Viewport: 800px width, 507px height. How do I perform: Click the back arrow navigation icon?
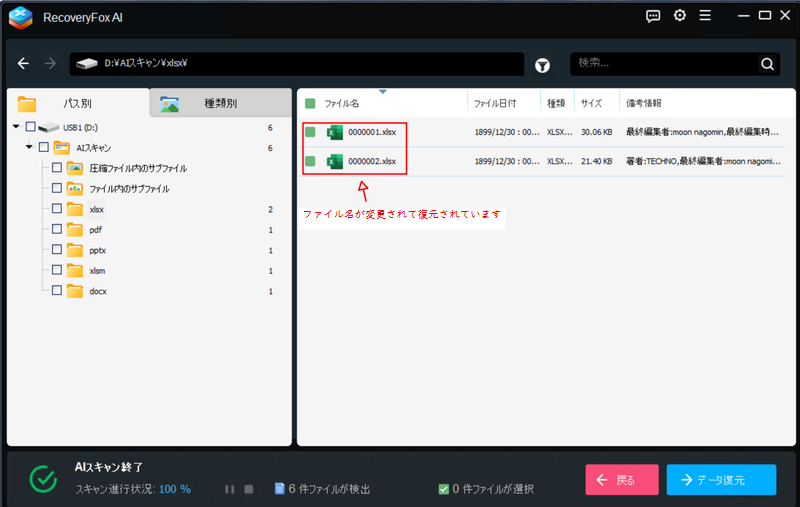(x=24, y=64)
